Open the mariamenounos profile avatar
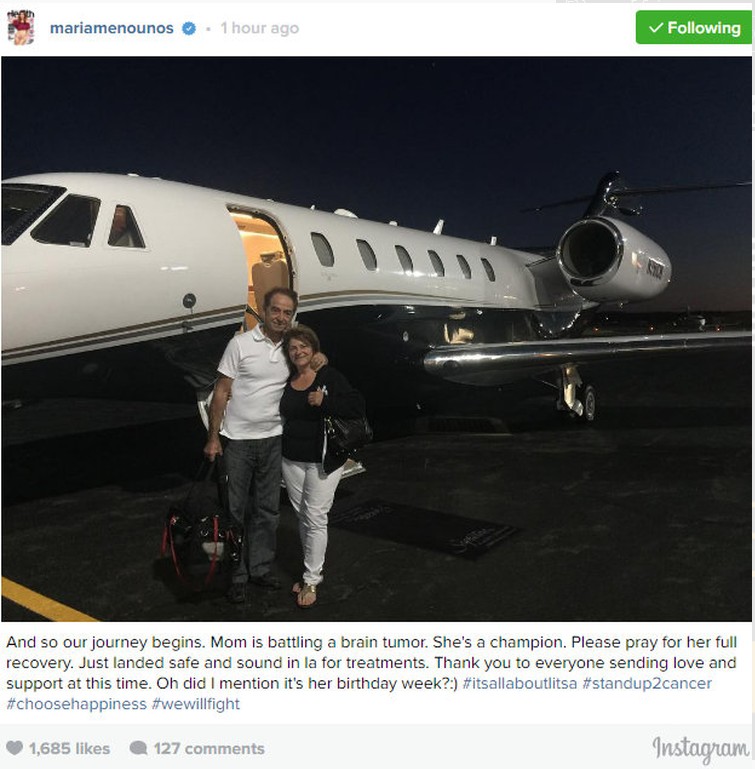The image size is (755, 769). click(21, 27)
